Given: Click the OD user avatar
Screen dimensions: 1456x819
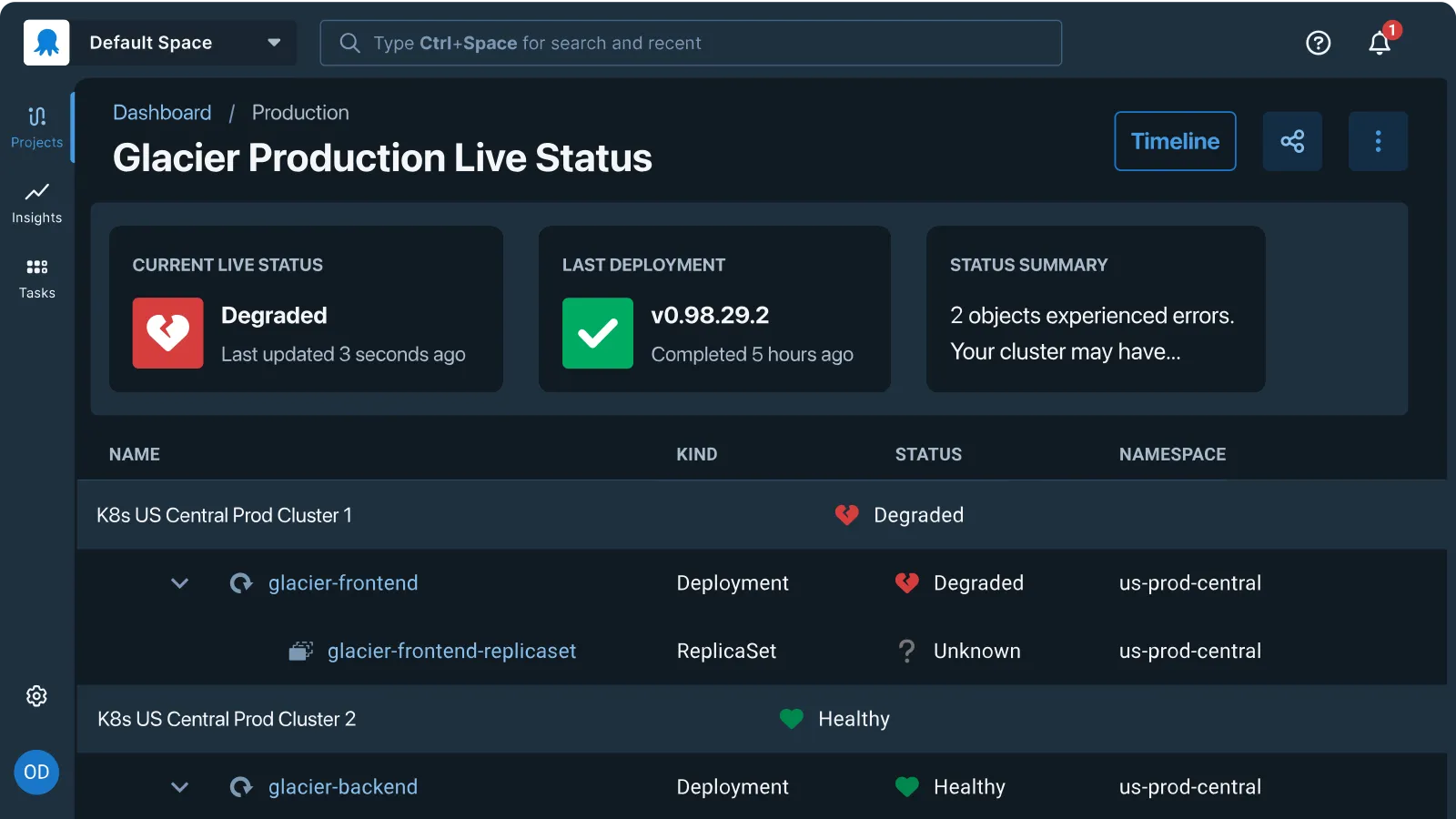Looking at the screenshot, I should click(x=36, y=773).
